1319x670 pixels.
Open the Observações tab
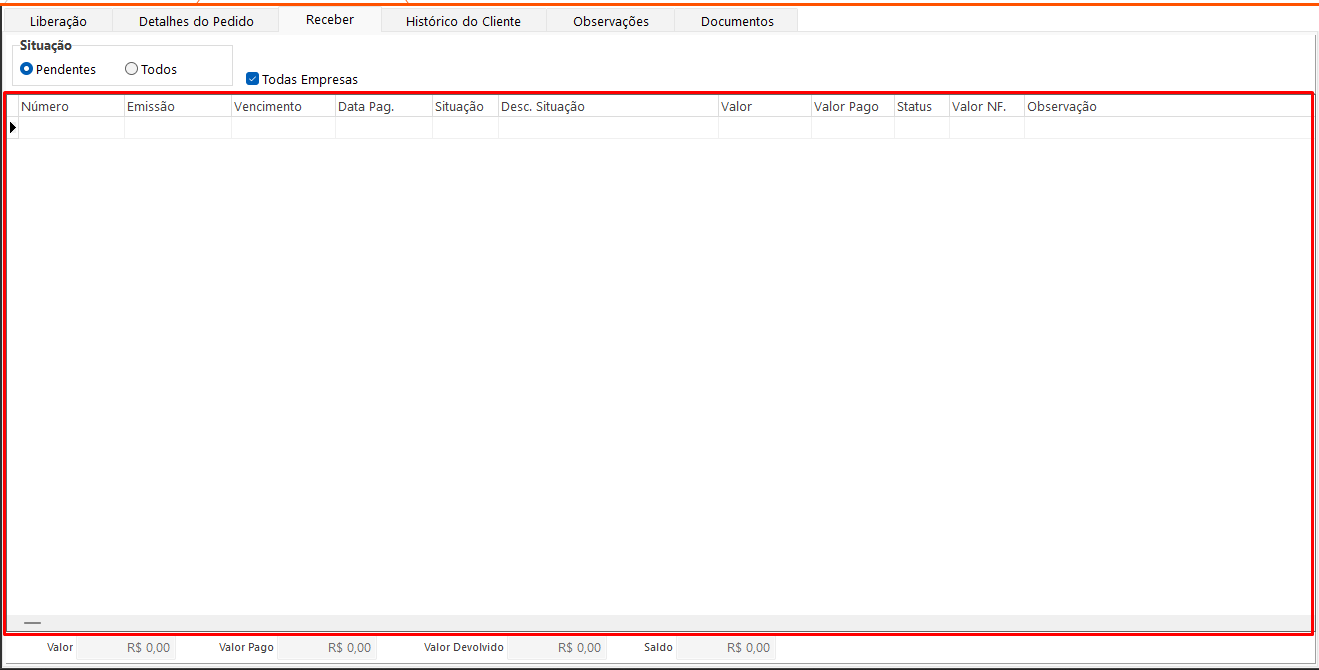[611, 21]
